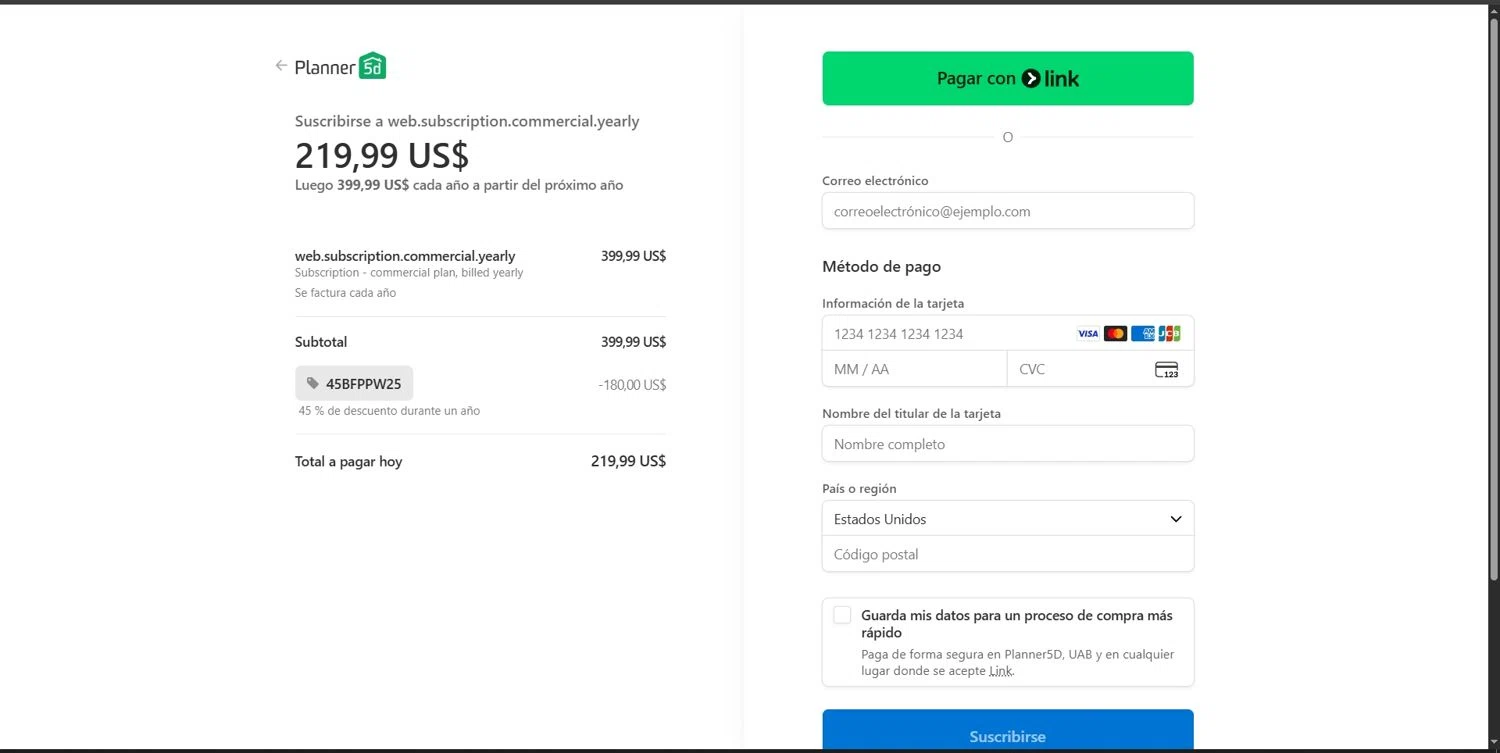1500x753 pixels.
Task: Focus the card number field
Action: (x=1008, y=334)
